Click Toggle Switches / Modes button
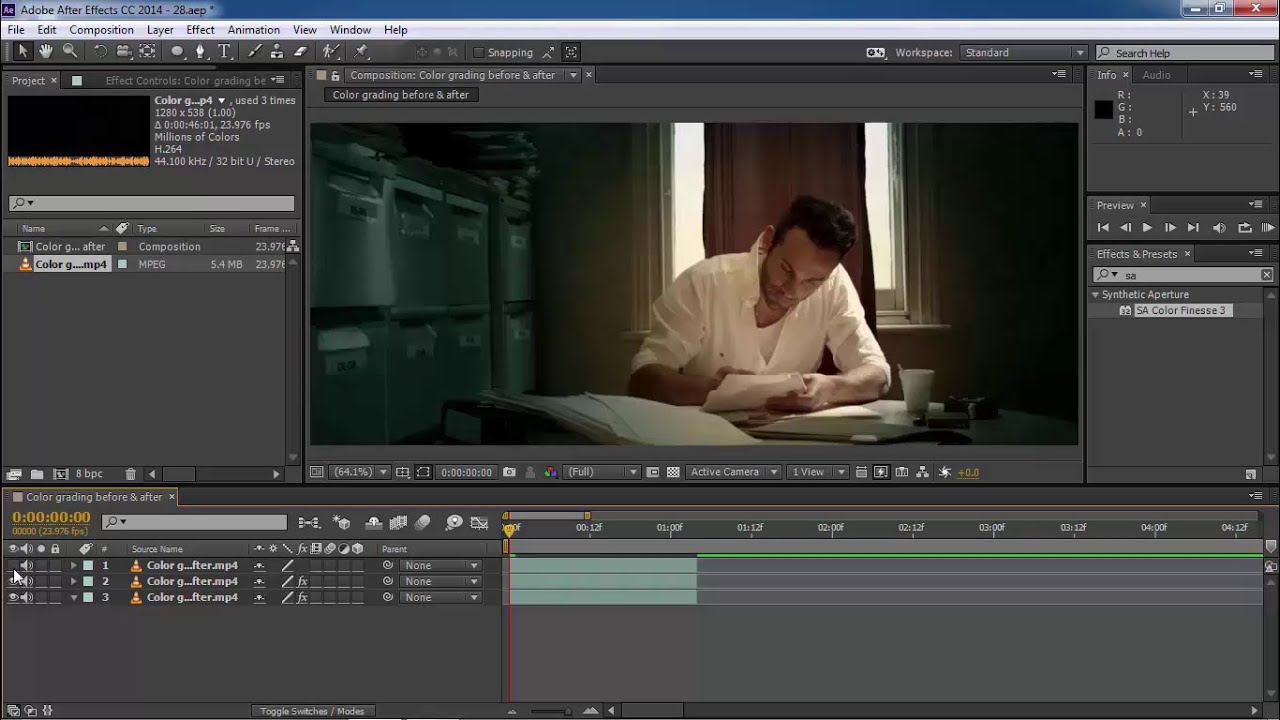Viewport: 1280px width, 720px height. pos(312,711)
